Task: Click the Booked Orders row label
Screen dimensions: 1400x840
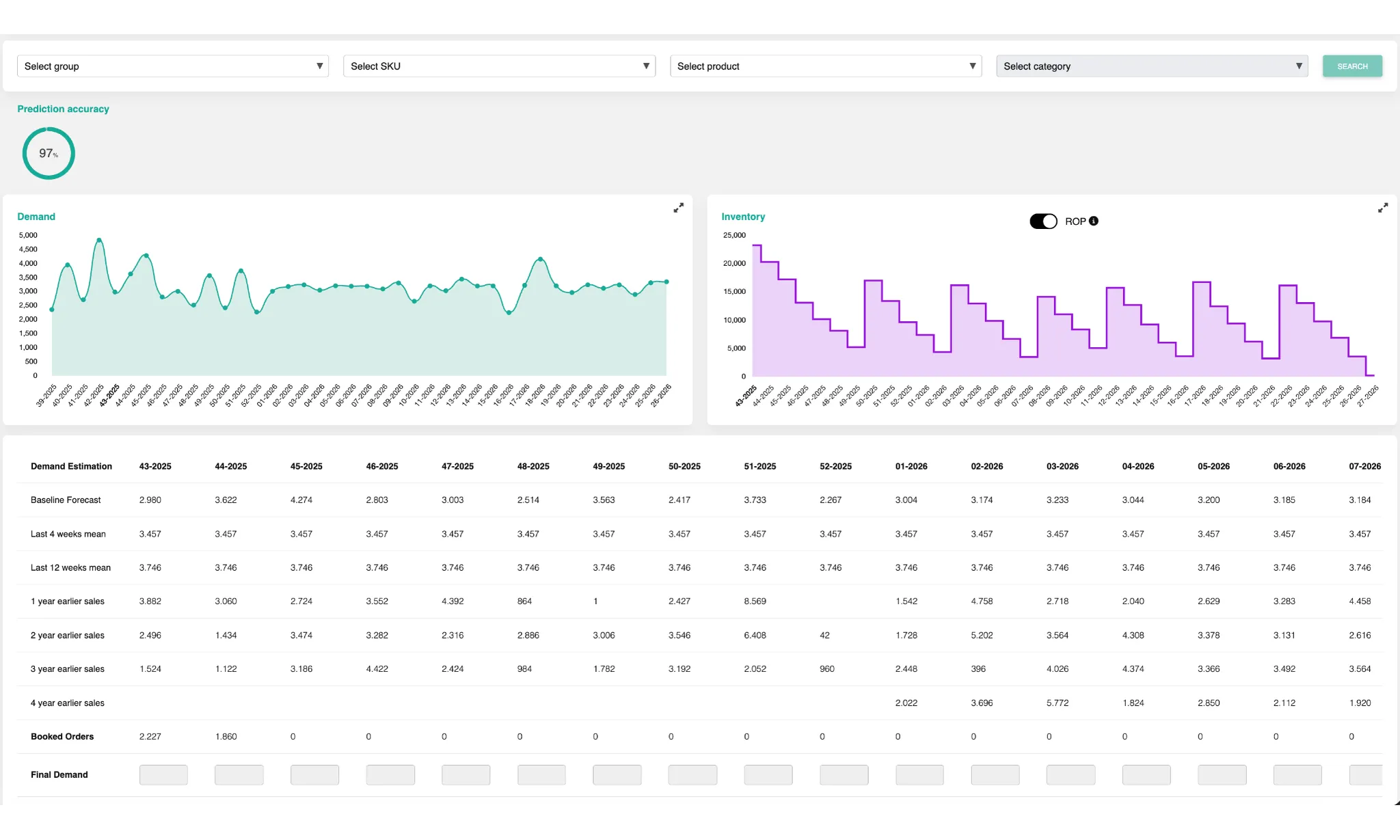Action: (62, 737)
